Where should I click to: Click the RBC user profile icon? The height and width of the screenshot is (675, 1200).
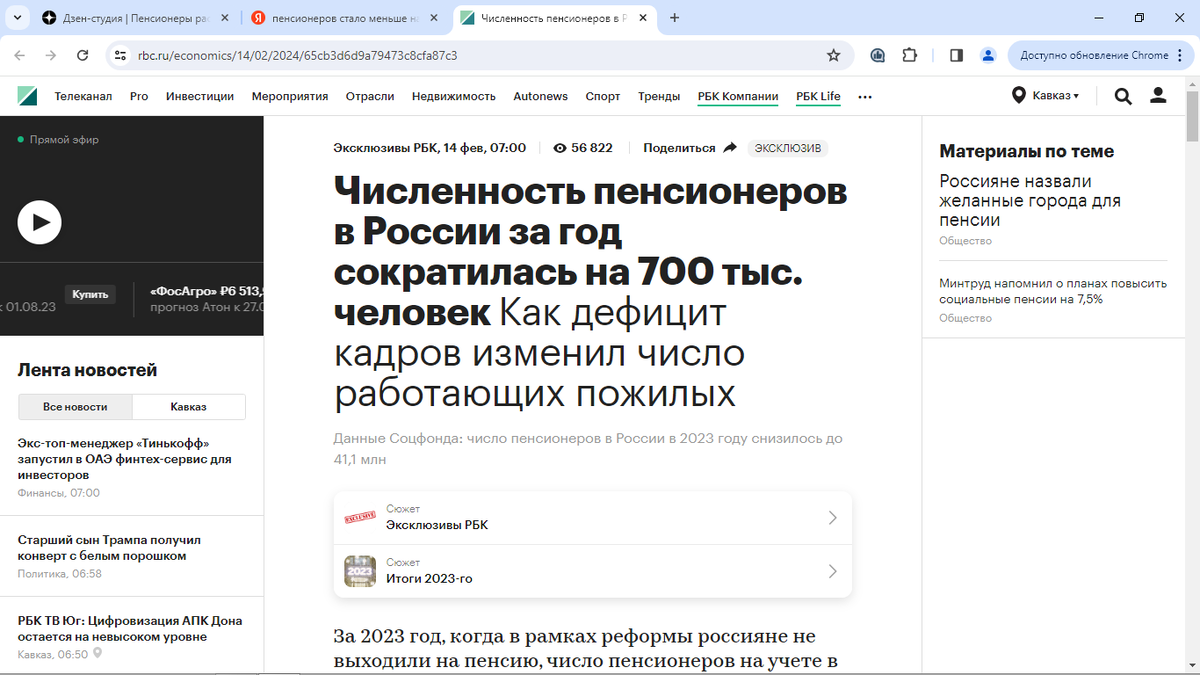click(1157, 96)
